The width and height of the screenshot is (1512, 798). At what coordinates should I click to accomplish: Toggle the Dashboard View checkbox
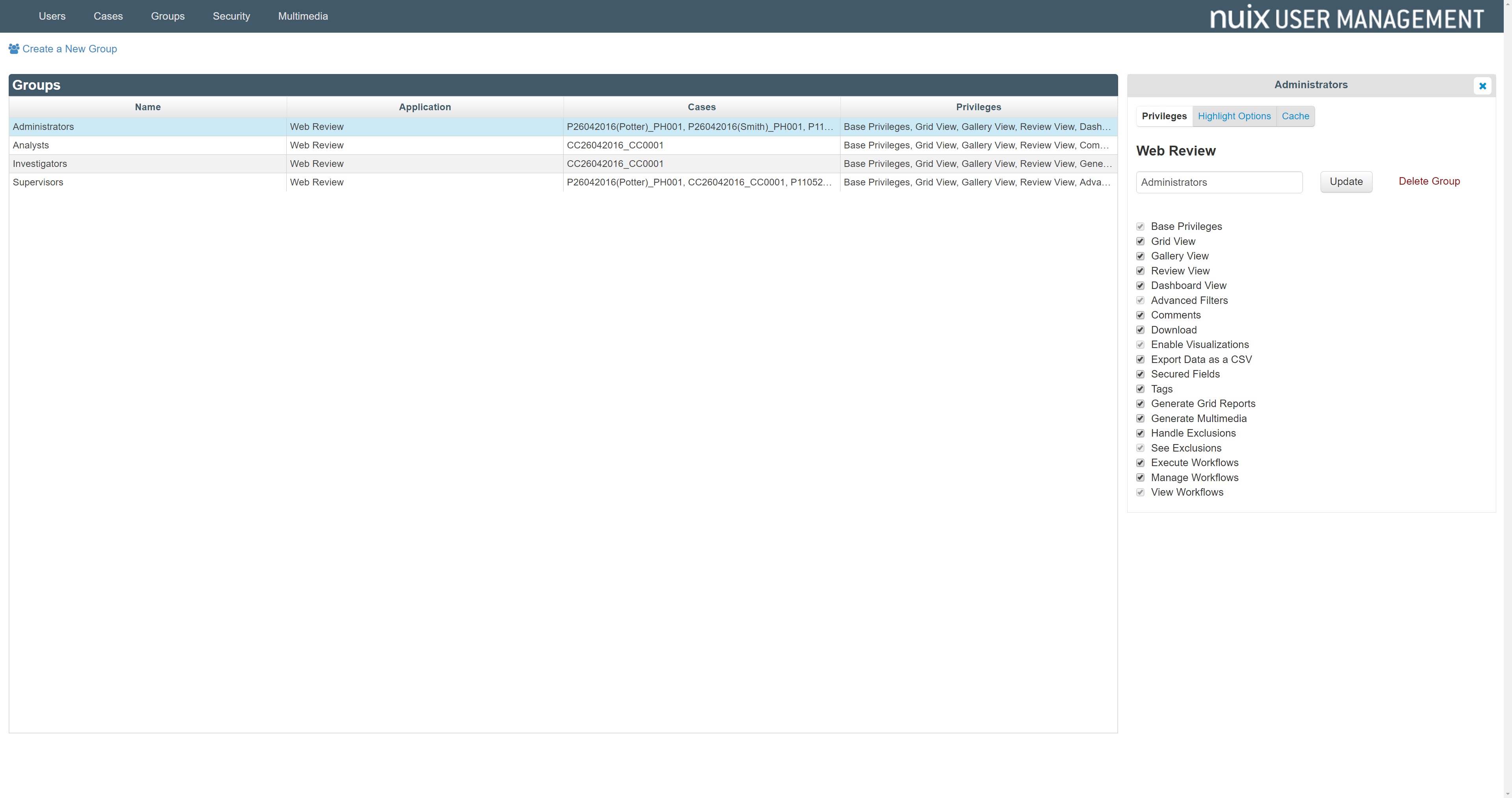pos(1140,286)
